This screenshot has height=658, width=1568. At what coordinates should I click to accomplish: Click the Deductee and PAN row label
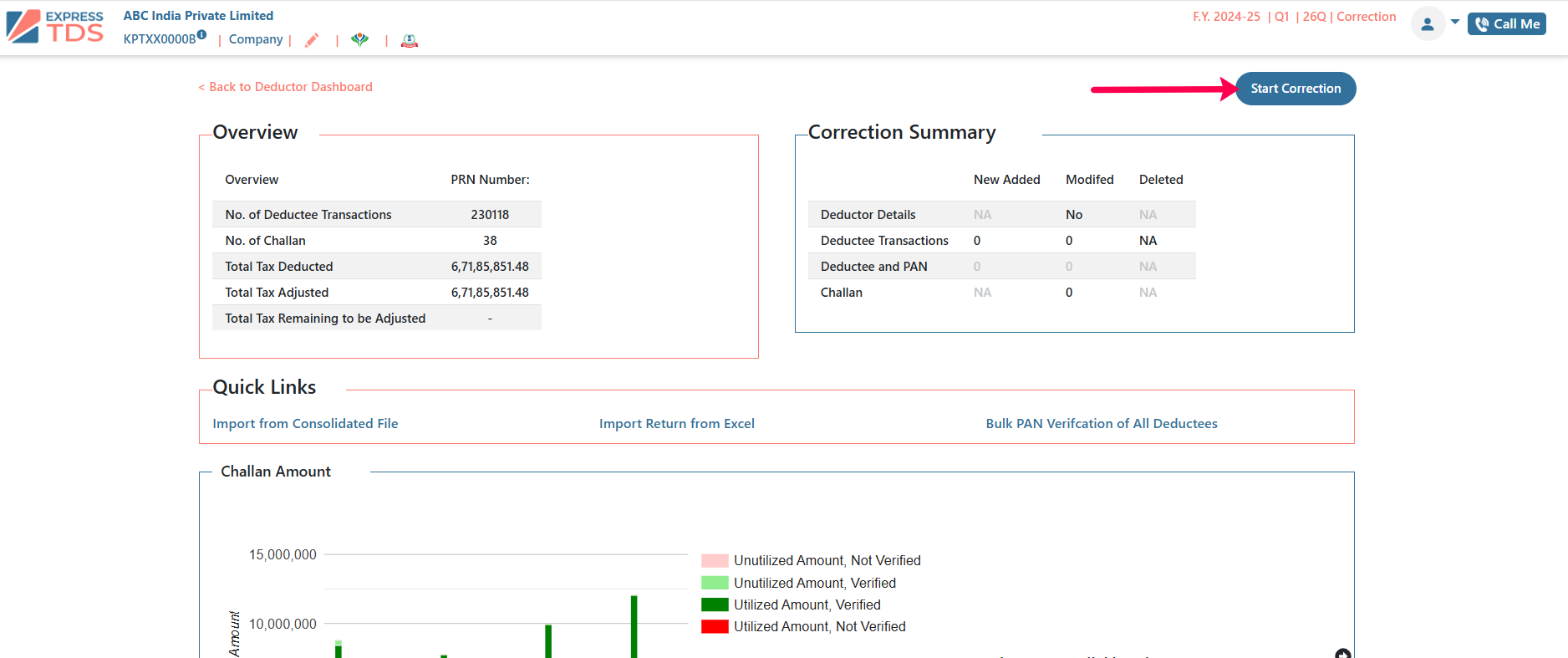coord(873,267)
